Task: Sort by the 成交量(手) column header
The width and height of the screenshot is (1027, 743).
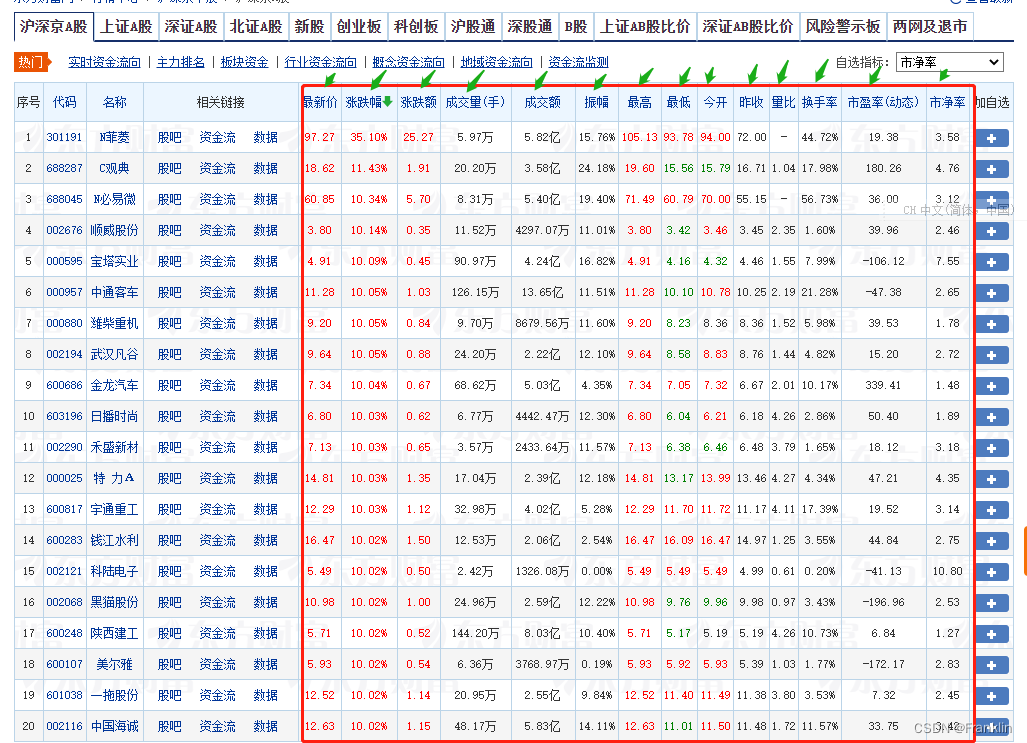Action: point(475,102)
